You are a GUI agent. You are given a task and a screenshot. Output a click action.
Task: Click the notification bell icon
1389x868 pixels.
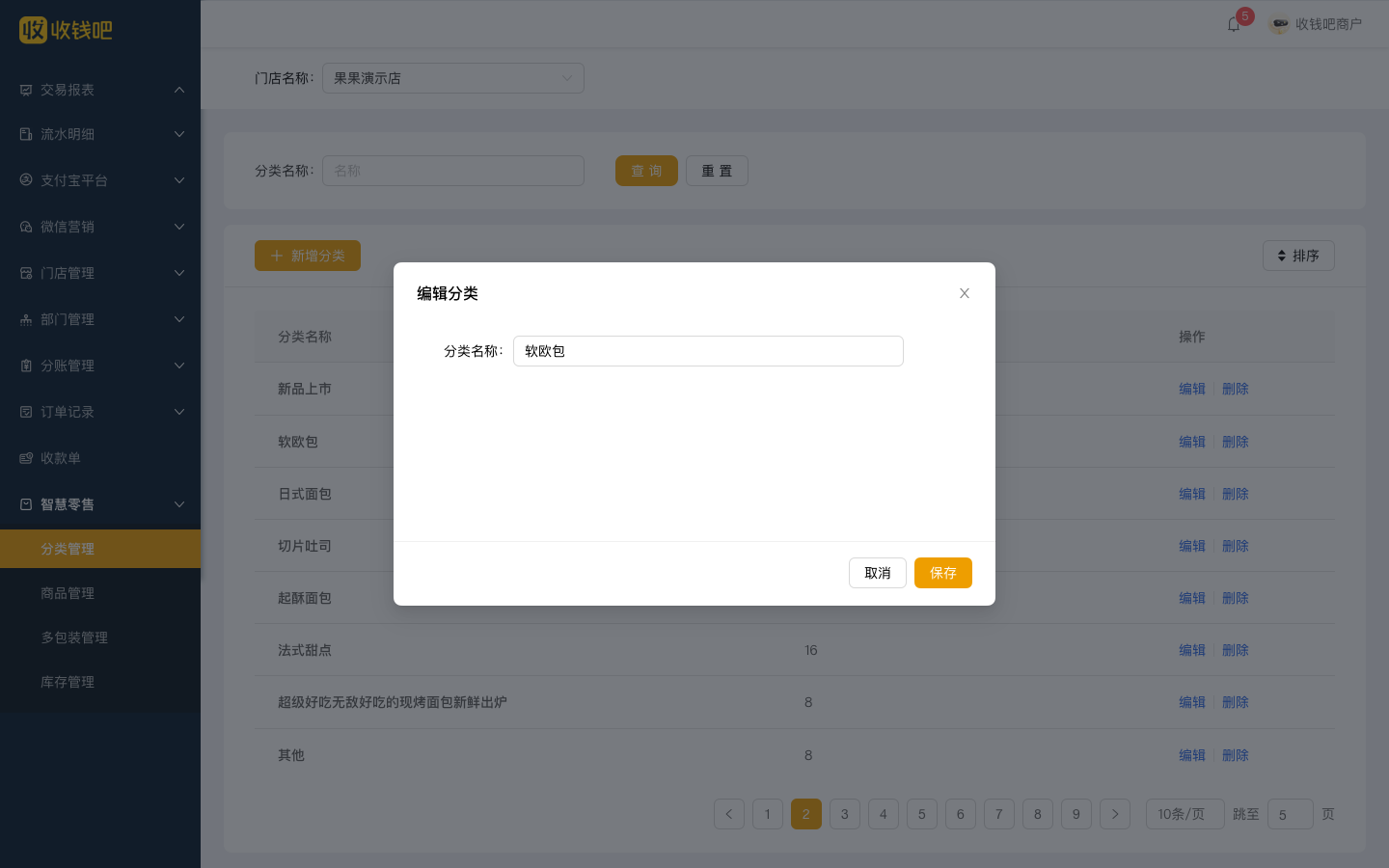click(1234, 24)
